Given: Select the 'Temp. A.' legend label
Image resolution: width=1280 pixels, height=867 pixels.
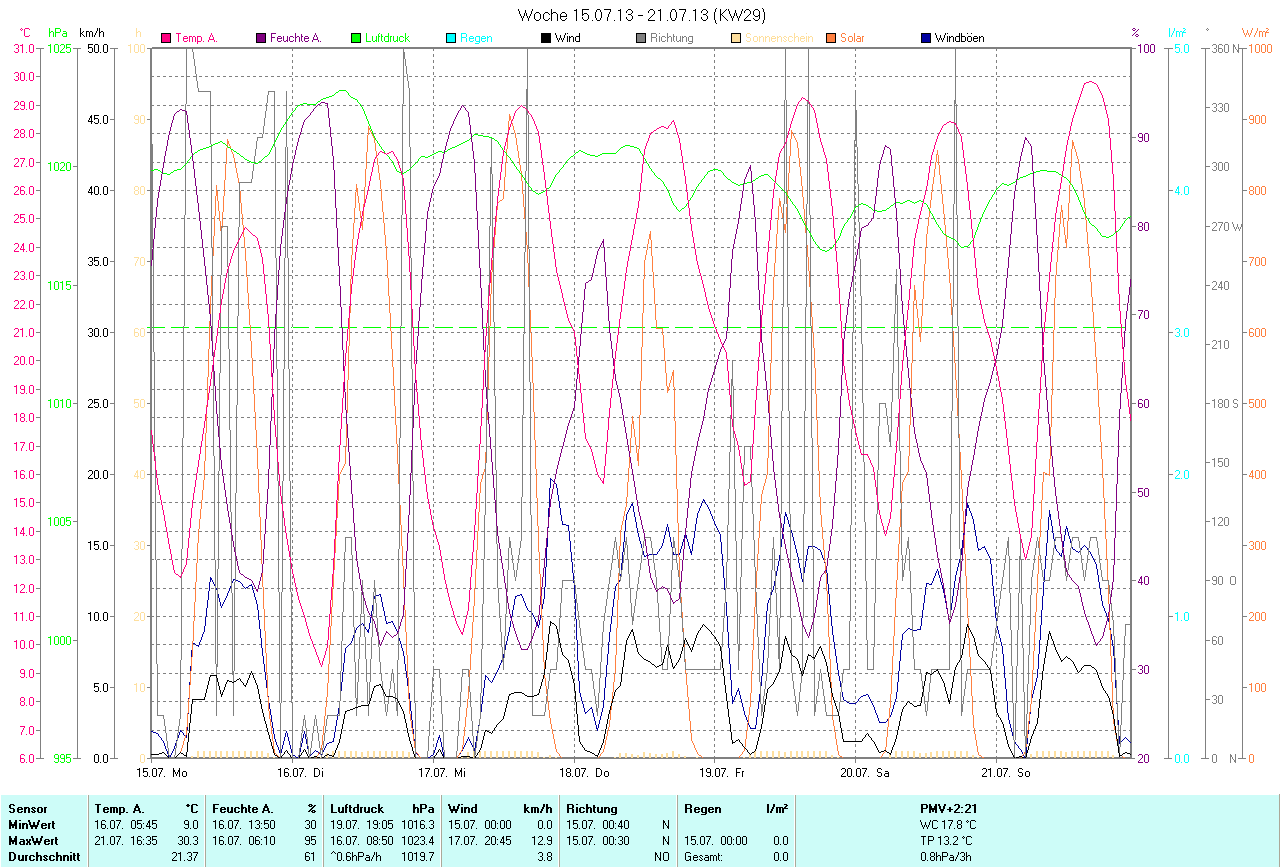Looking at the screenshot, I should 196,38.
